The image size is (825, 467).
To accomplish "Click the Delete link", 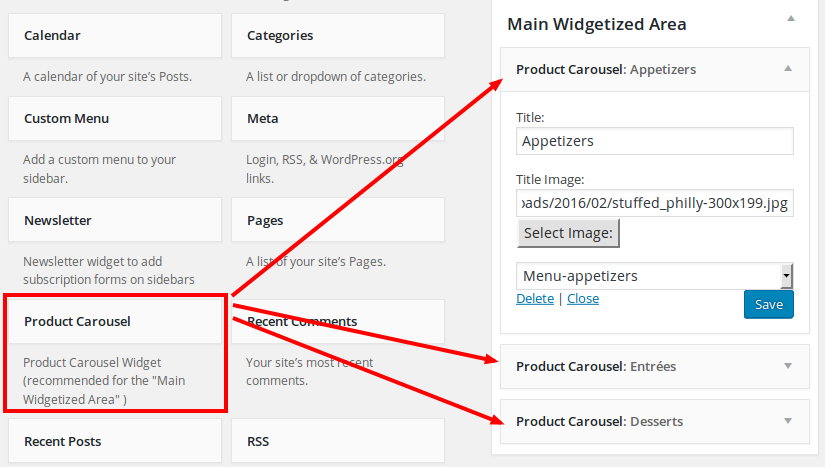I will tap(535, 299).
